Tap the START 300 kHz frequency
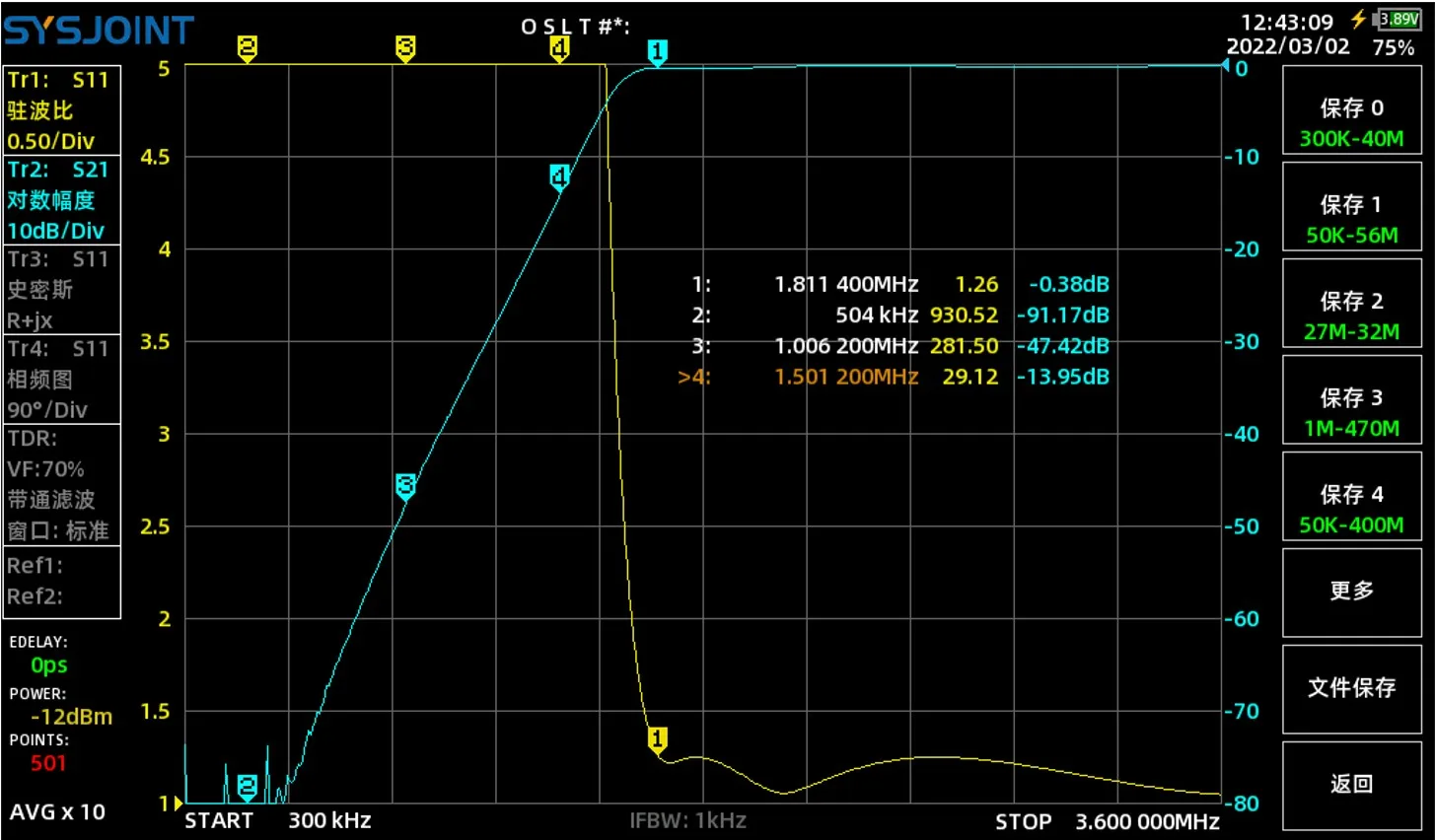Image resolution: width=1435 pixels, height=840 pixels. click(278, 820)
